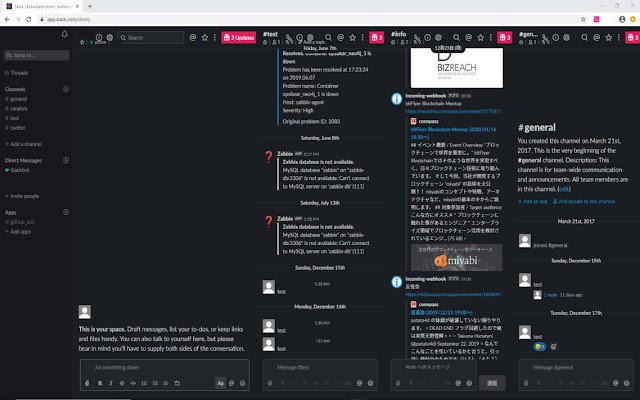Click Message #test input box
The image size is (640, 400).
point(320,367)
